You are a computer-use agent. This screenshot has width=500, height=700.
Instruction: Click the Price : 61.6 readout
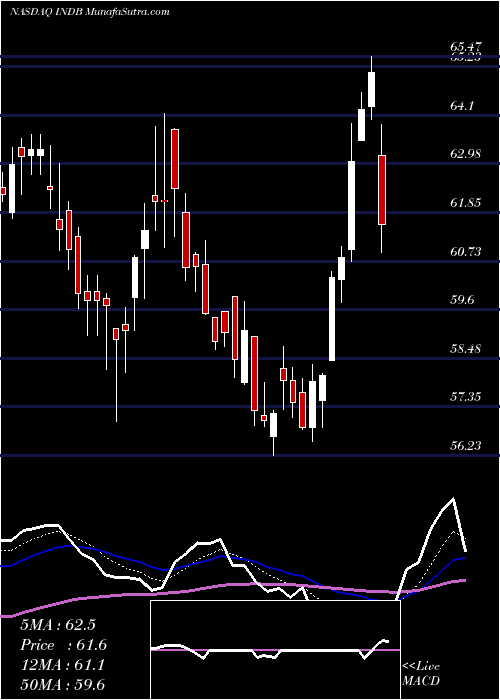pos(64,645)
